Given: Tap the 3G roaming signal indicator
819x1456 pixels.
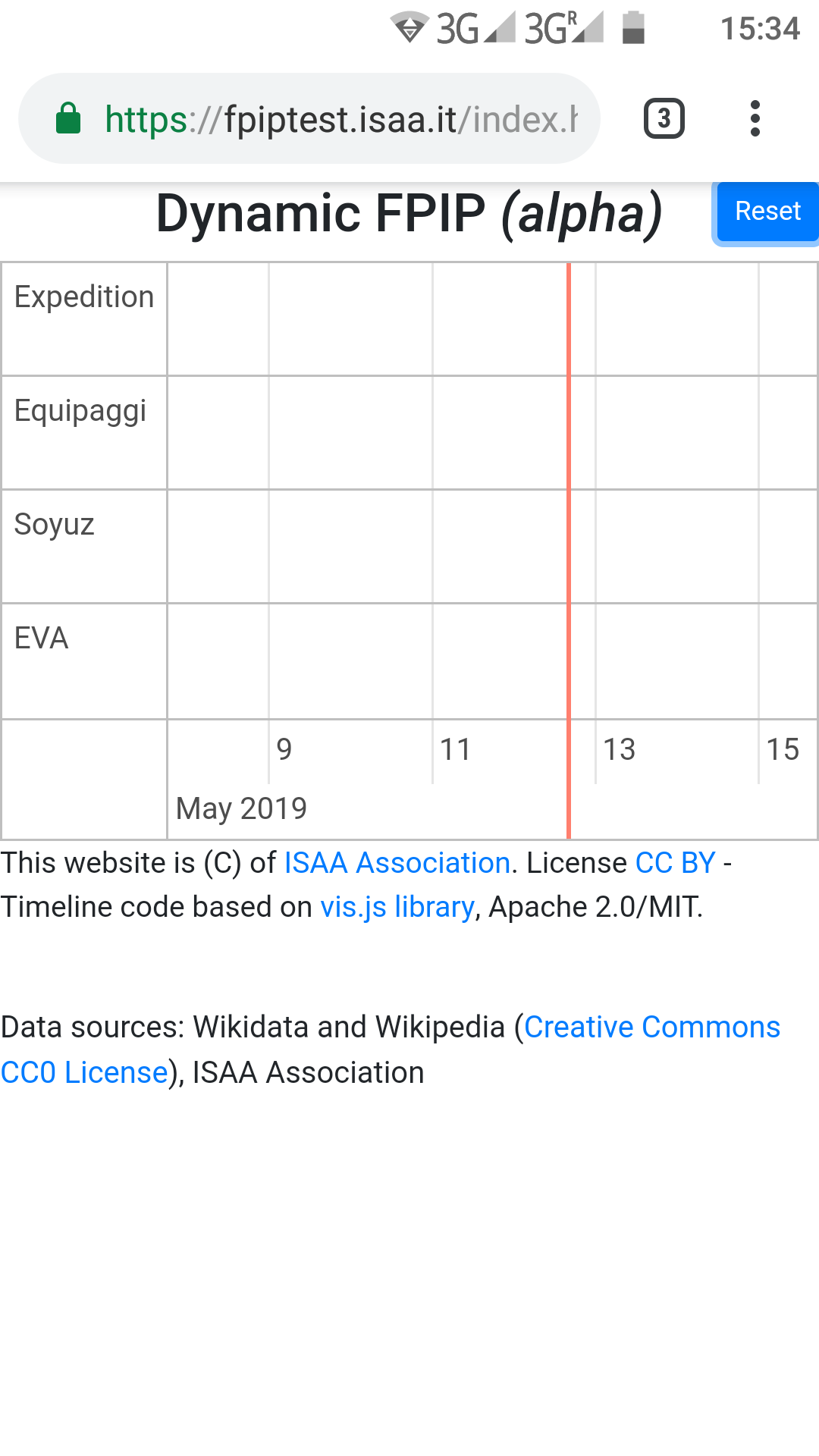Looking at the screenshot, I should pyautogui.click(x=563, y=29).
